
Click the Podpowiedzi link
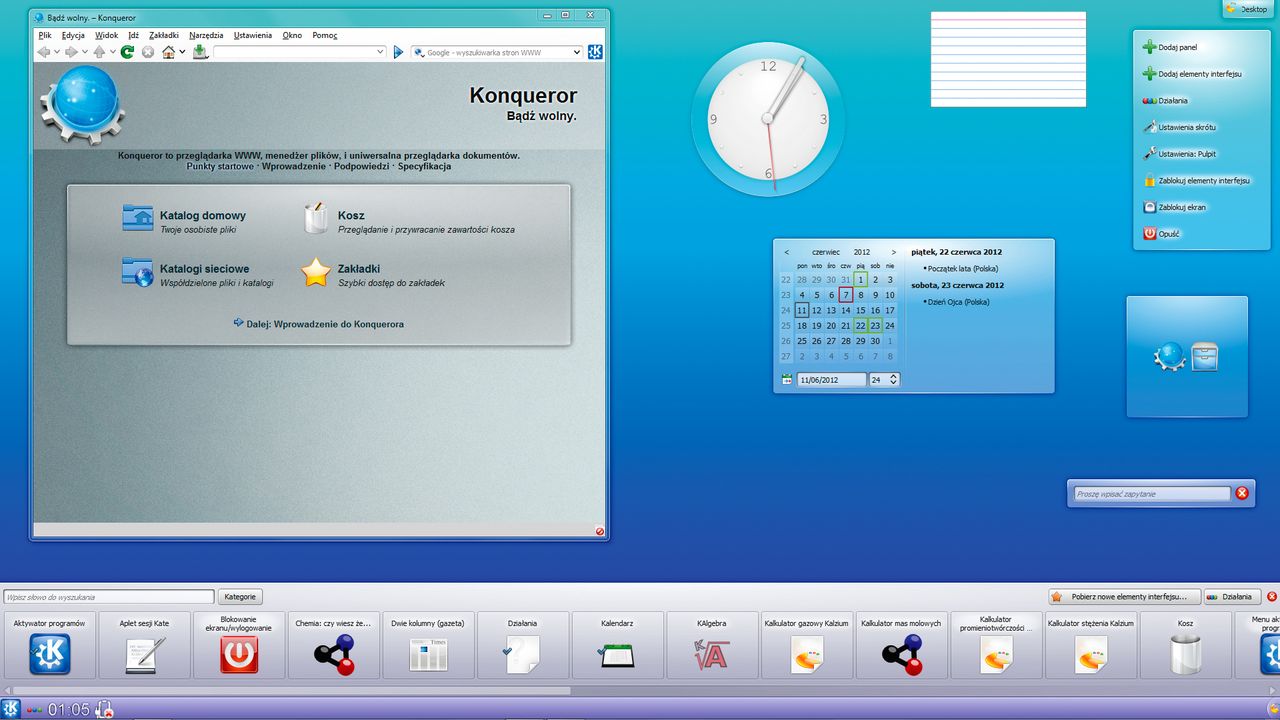click(x=361, y=166)
